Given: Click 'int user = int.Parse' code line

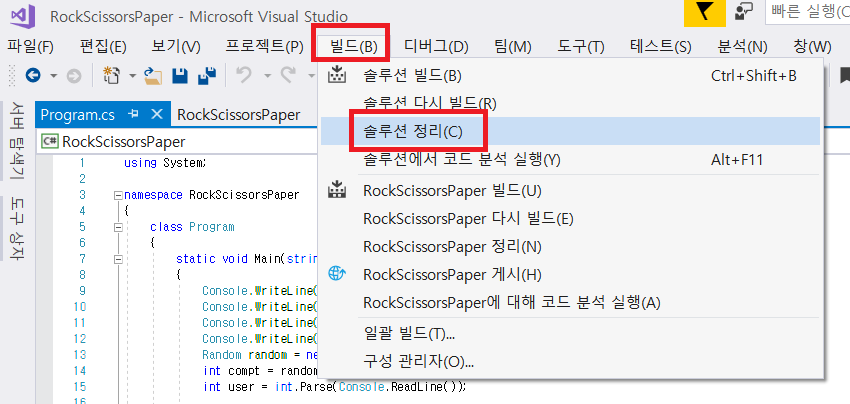Looking at the screenshot, I should 334,387.
